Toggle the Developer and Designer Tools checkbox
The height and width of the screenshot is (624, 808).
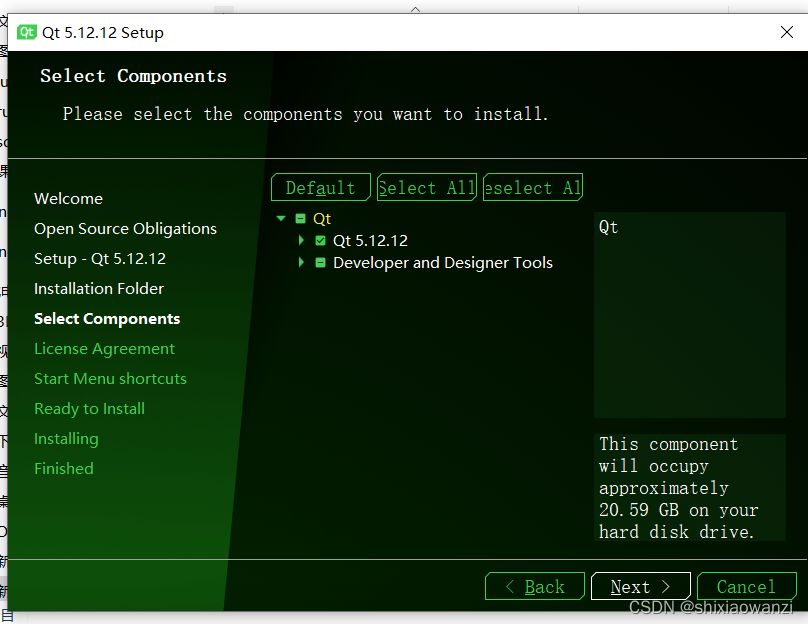pyautogui.click(x=321, y=263)
